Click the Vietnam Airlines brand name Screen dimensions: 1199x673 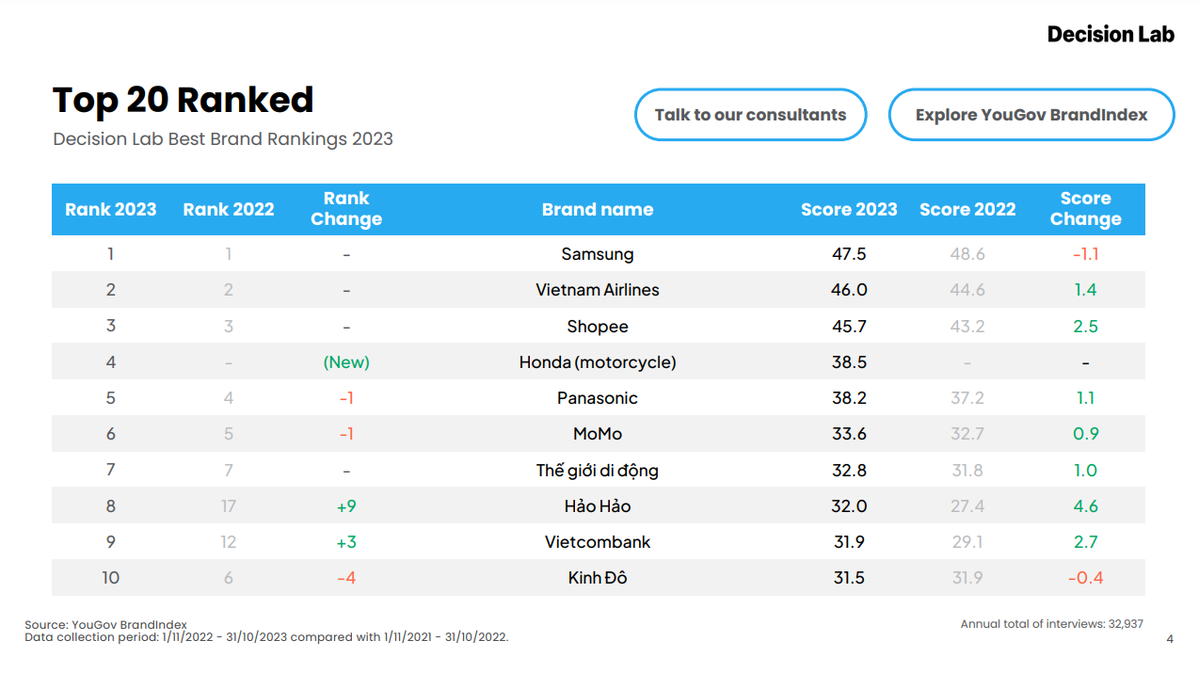[597, 290]
